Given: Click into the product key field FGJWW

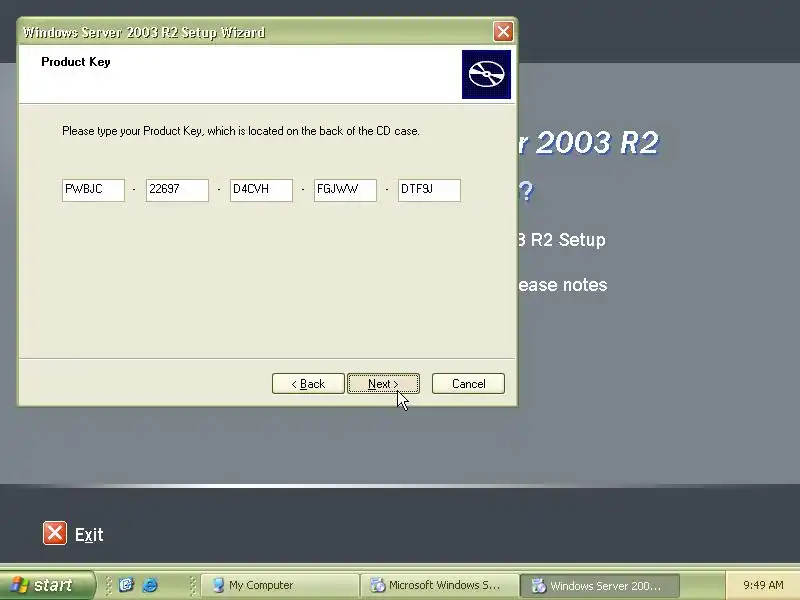Looking at the screenshot, I should pos(345,190).
